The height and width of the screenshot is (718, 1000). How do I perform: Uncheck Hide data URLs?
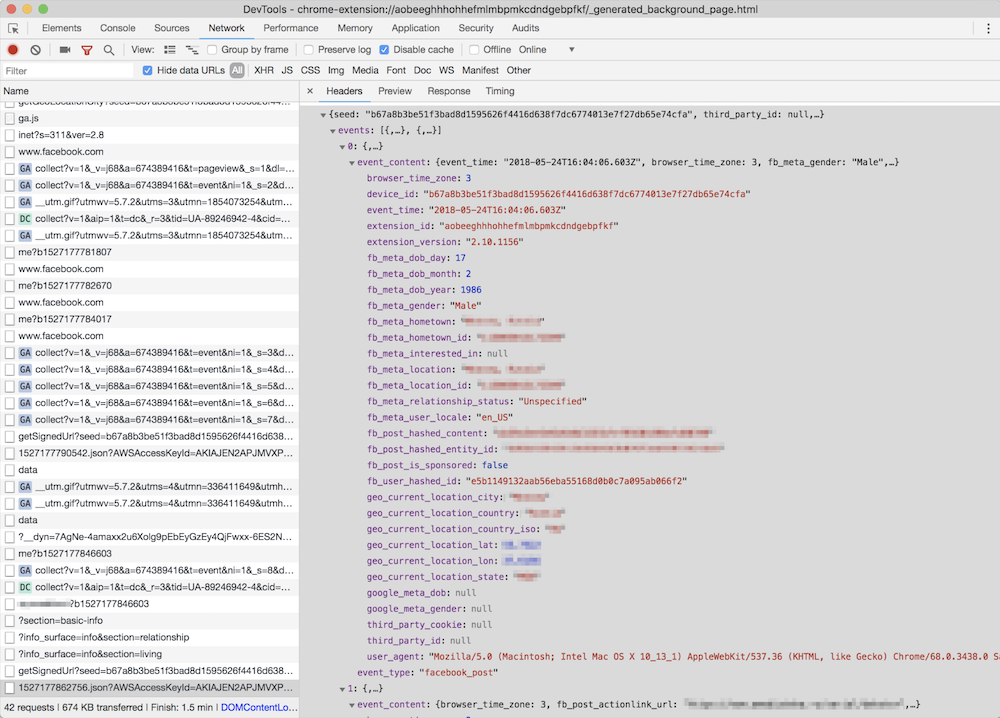[x=148, y=71]
